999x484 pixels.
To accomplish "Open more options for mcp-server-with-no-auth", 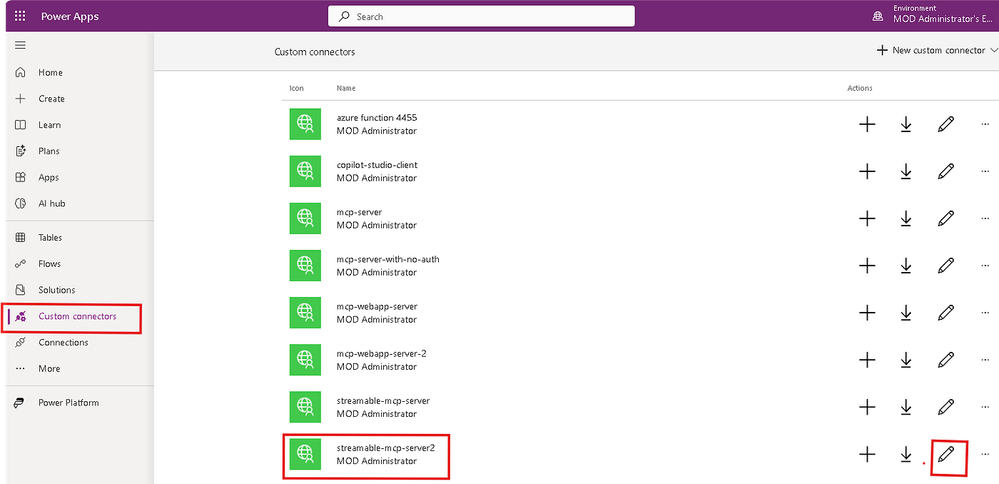I will click(x=985, y=266).
